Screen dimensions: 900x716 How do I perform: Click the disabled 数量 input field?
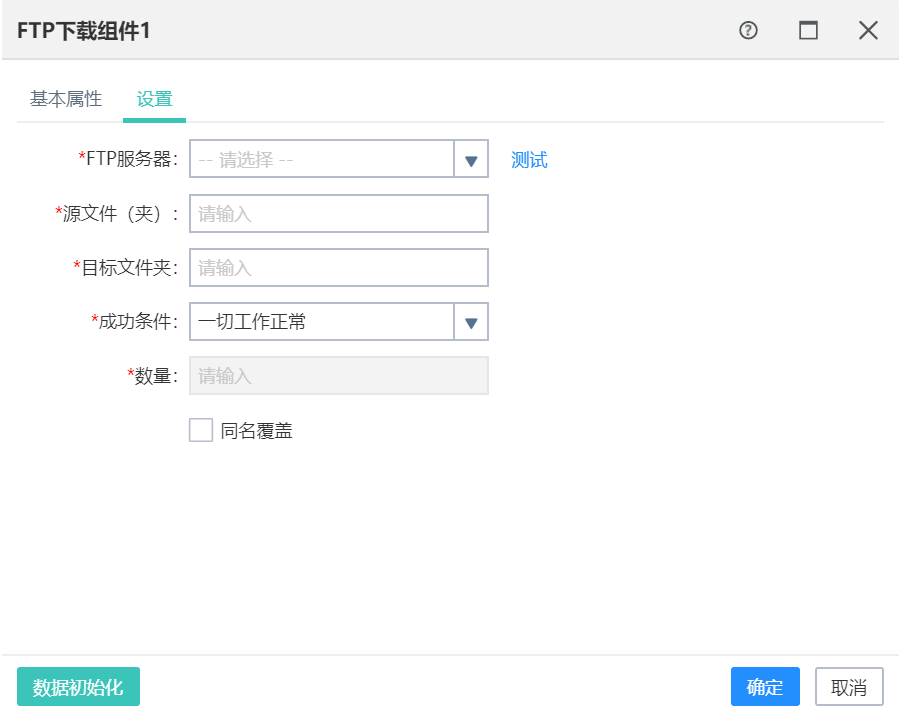[x=339, y=376]
